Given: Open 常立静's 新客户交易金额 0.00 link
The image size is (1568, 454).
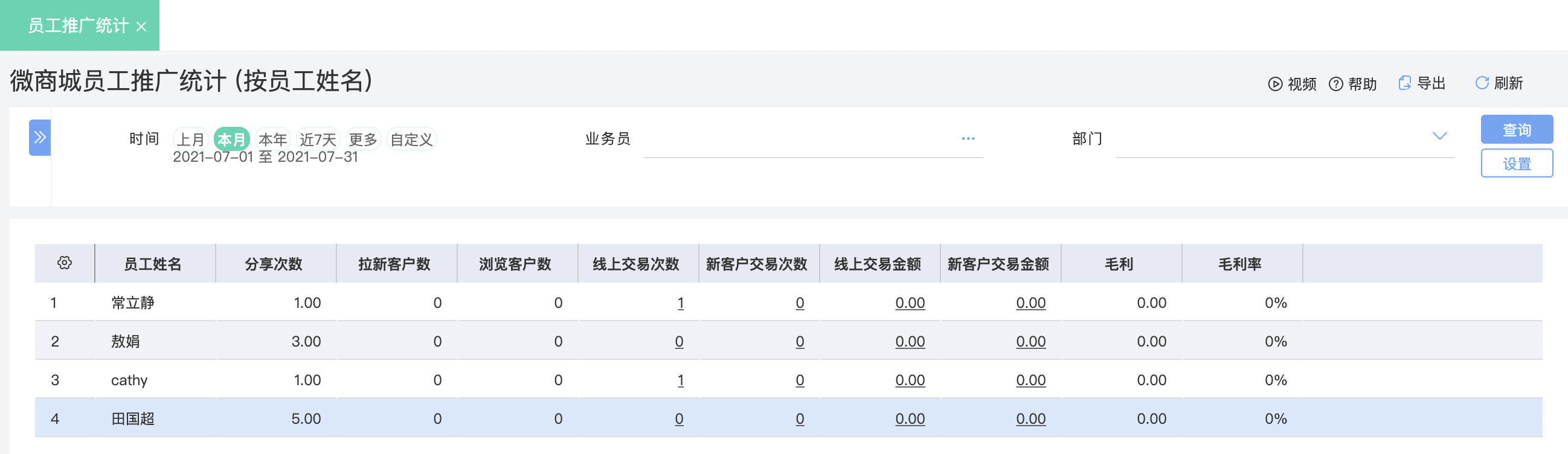Looking at the screenshot, I should pos(1030,303).
